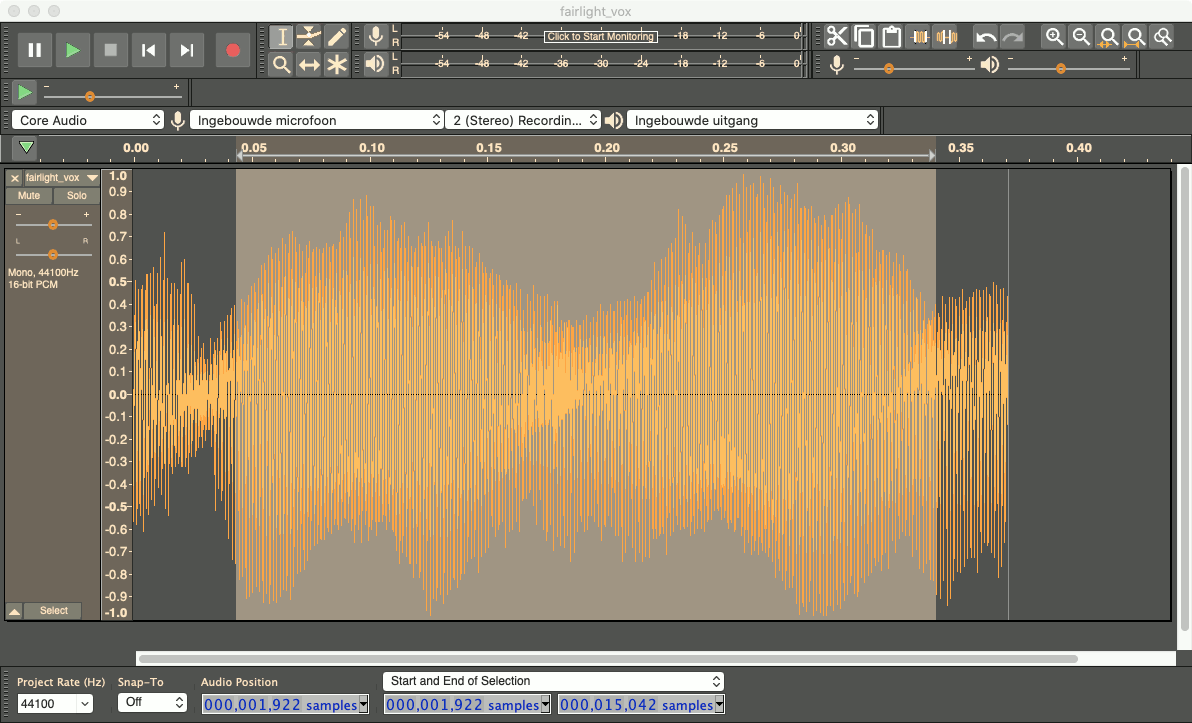Click the track Select button

(53, 610)
